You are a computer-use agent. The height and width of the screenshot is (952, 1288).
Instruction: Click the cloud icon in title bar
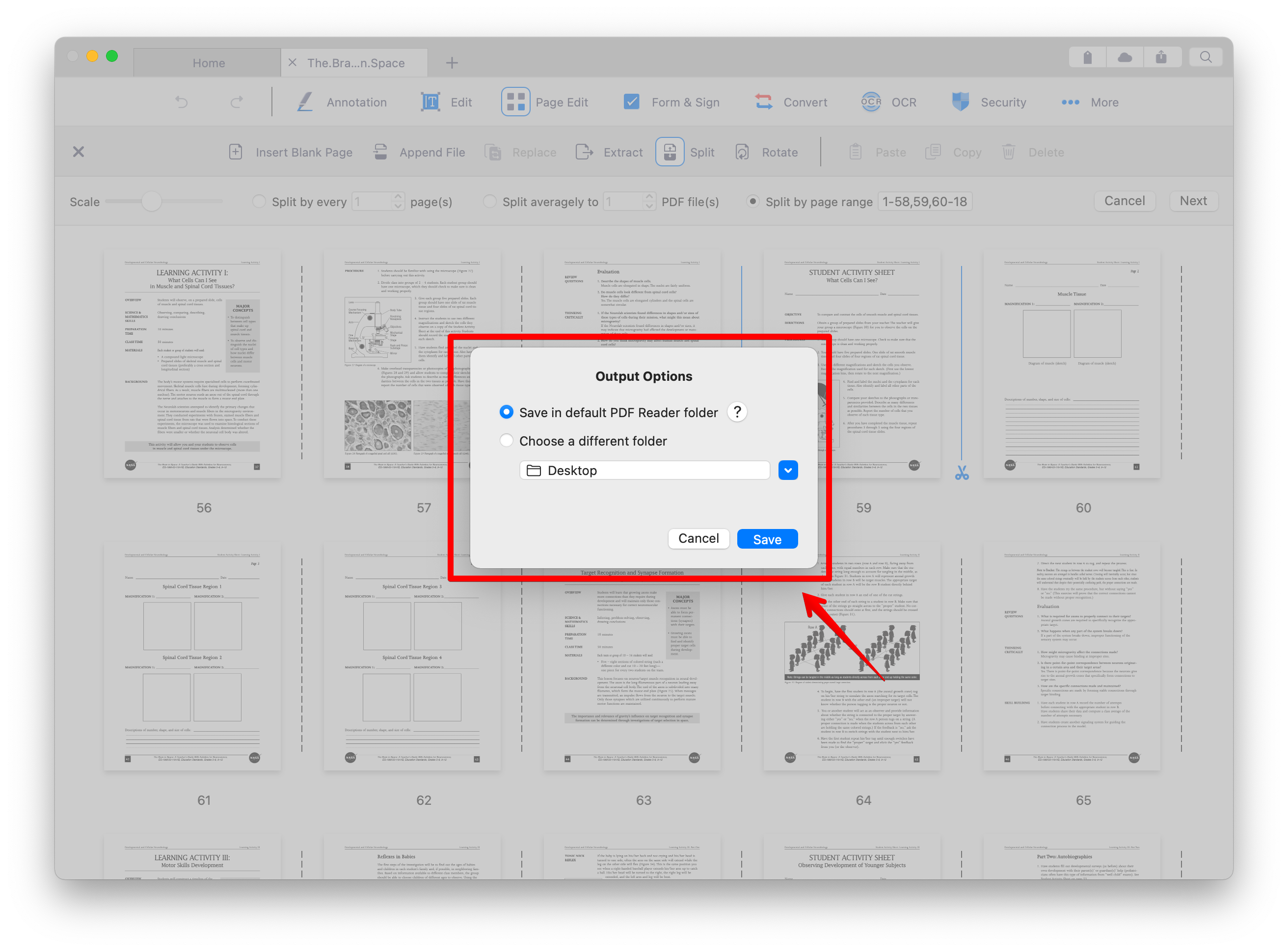[1125, 57]
